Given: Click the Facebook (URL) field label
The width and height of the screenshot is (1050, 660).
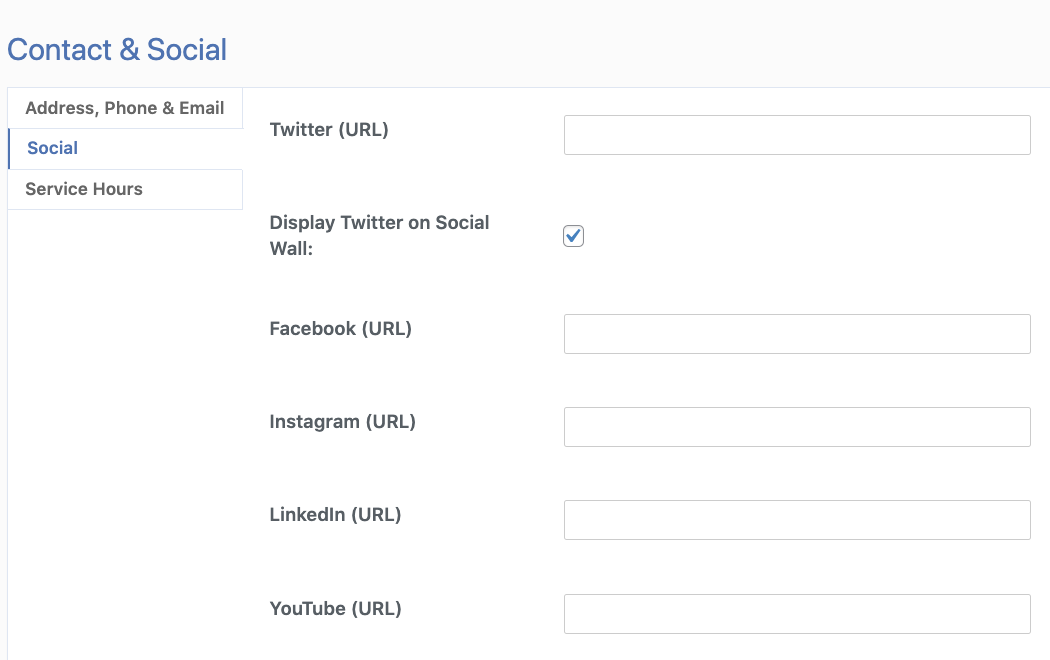Looking at the screenshot, I should (x=340, y=328).
